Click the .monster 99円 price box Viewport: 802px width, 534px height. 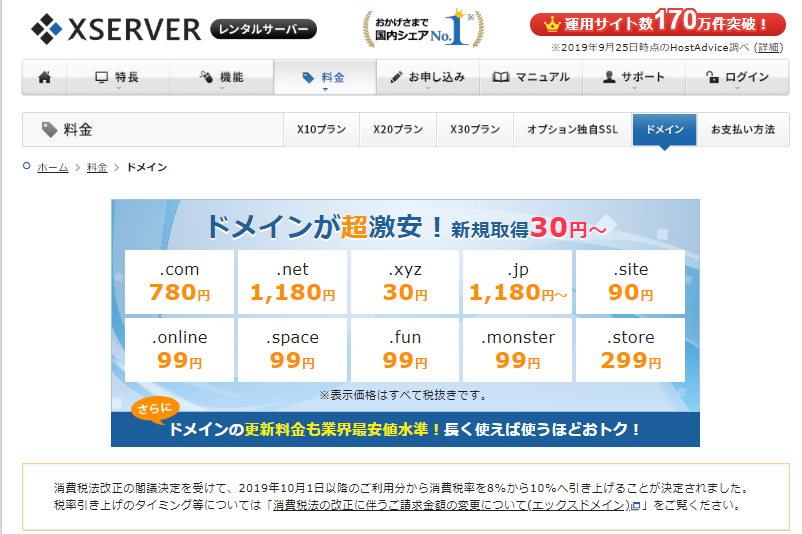(x=518, y=350)
